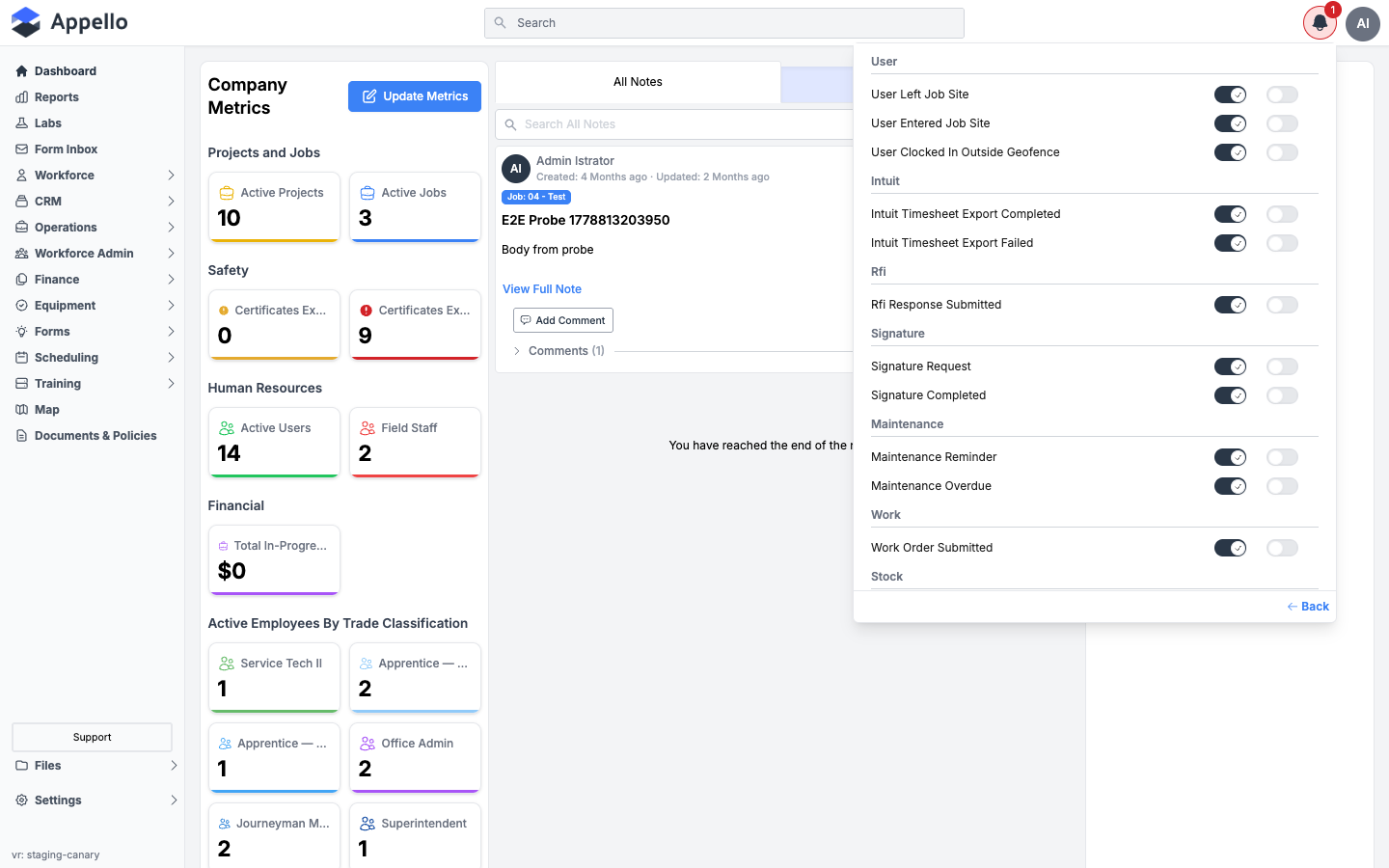Click the Superintendent card icon
1389x868 pixels.
point(368,824)
